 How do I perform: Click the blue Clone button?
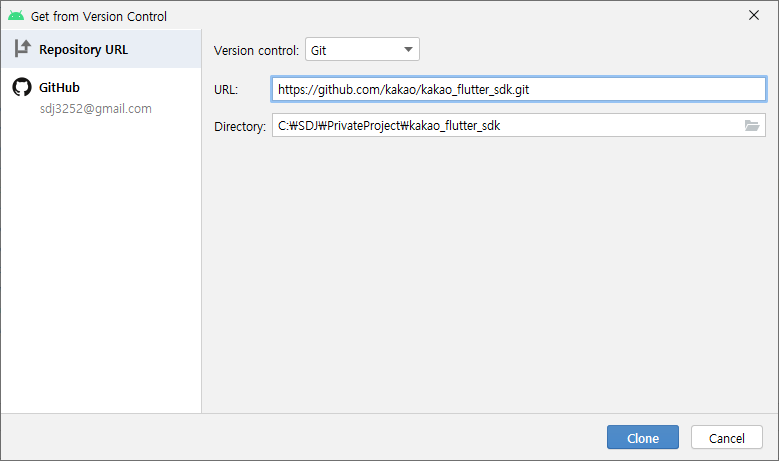(642, 438)
